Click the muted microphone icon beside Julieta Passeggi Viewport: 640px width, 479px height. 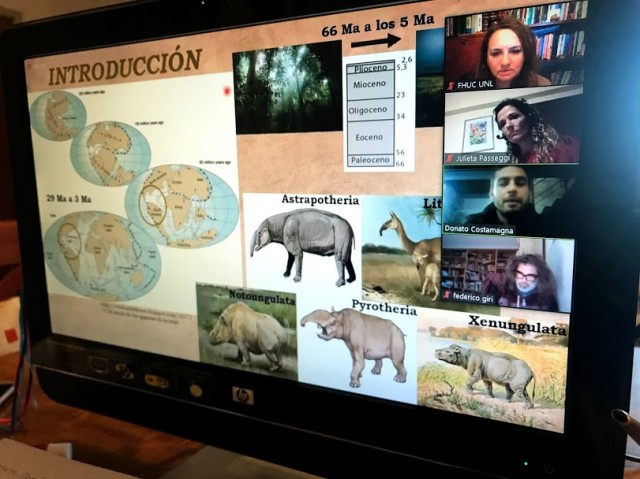[450, 158]
